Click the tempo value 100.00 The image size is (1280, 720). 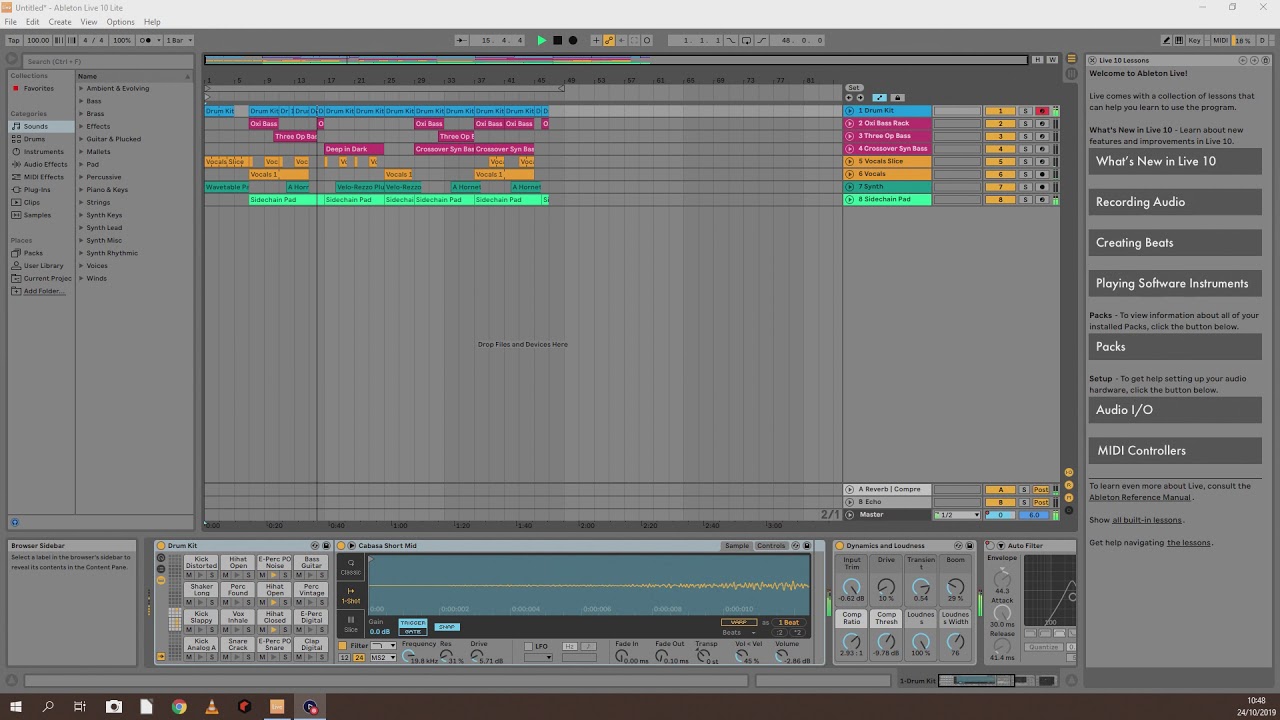pos(38,40)
